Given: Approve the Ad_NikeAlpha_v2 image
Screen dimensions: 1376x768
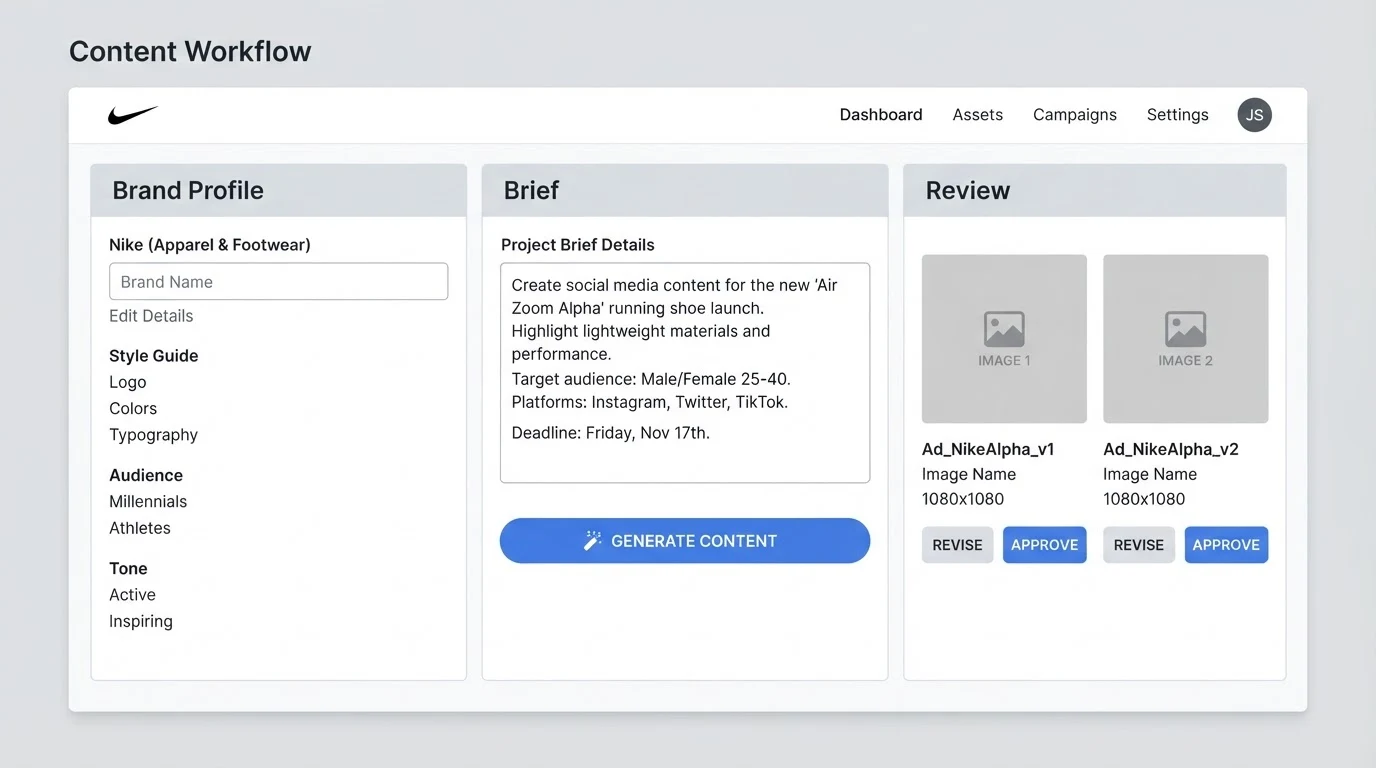Looking at the screenshot, I should 1226,545.
